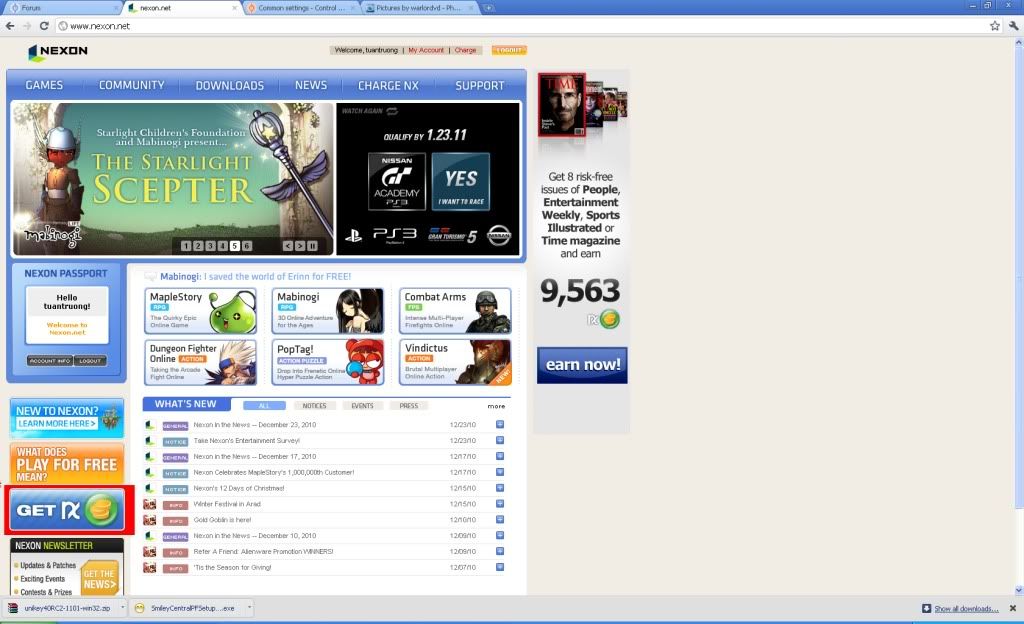Viewport: 1024px width, 624px height.
Task: Open the GAMES navigation menu
Action: tap(44, 86)
